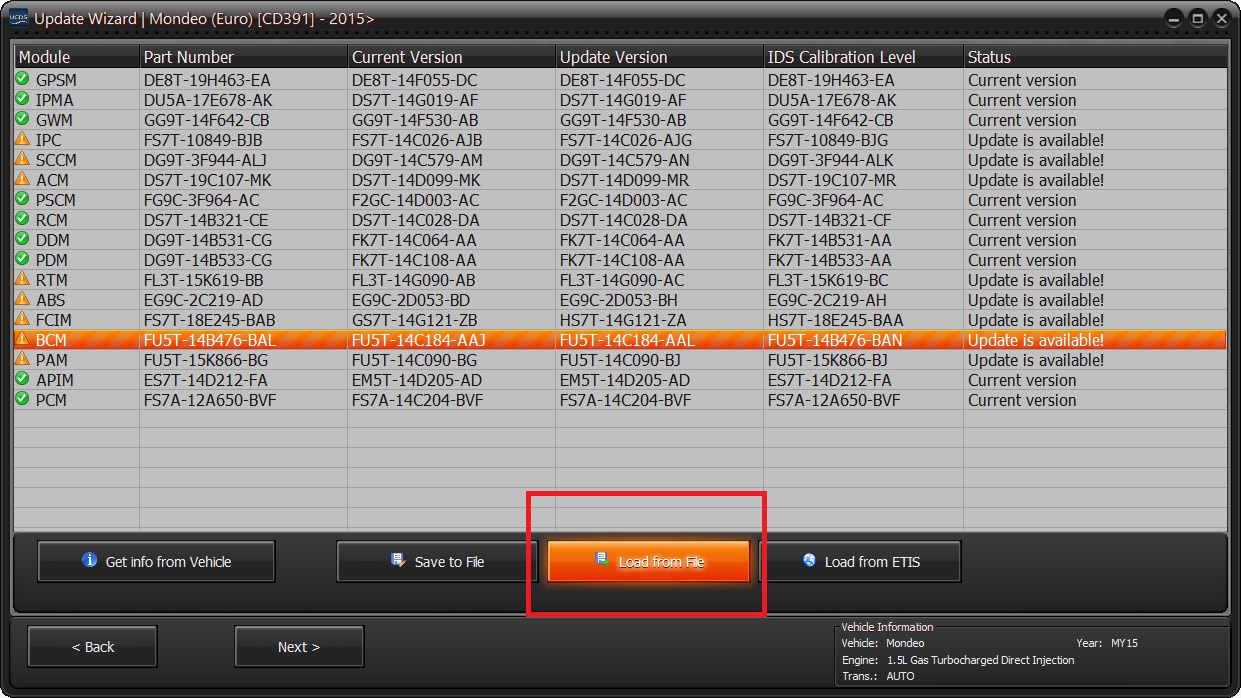Click the Part Number column header
This screenshot has height=698, width=1241.
coord(243,57)
